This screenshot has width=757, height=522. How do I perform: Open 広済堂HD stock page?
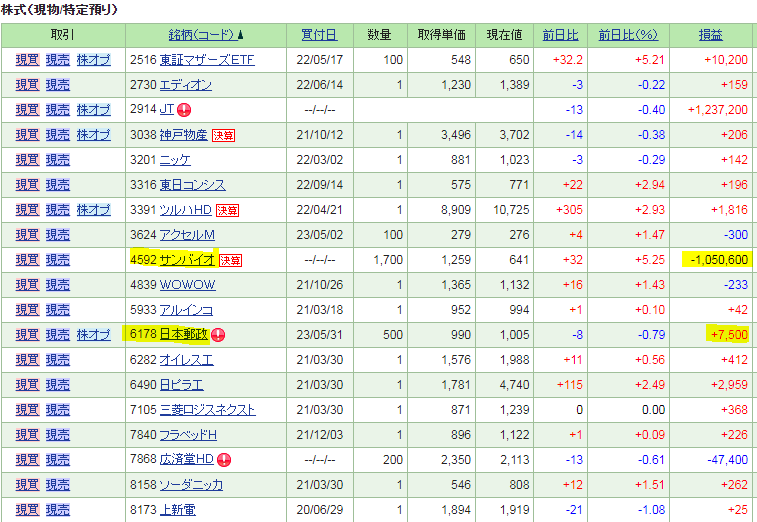tap(187, 459)
